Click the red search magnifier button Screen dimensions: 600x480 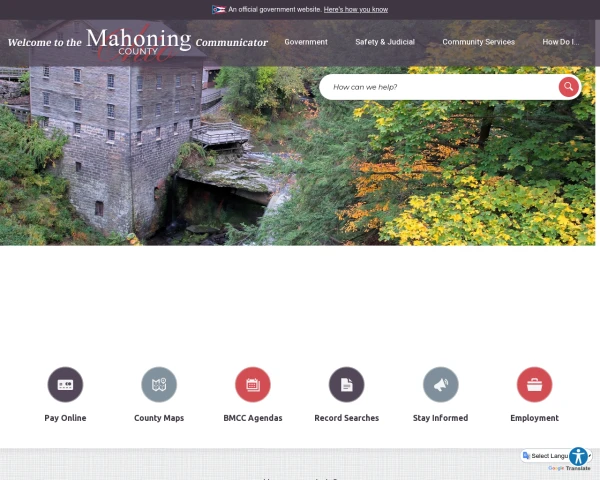coord(568,87)
